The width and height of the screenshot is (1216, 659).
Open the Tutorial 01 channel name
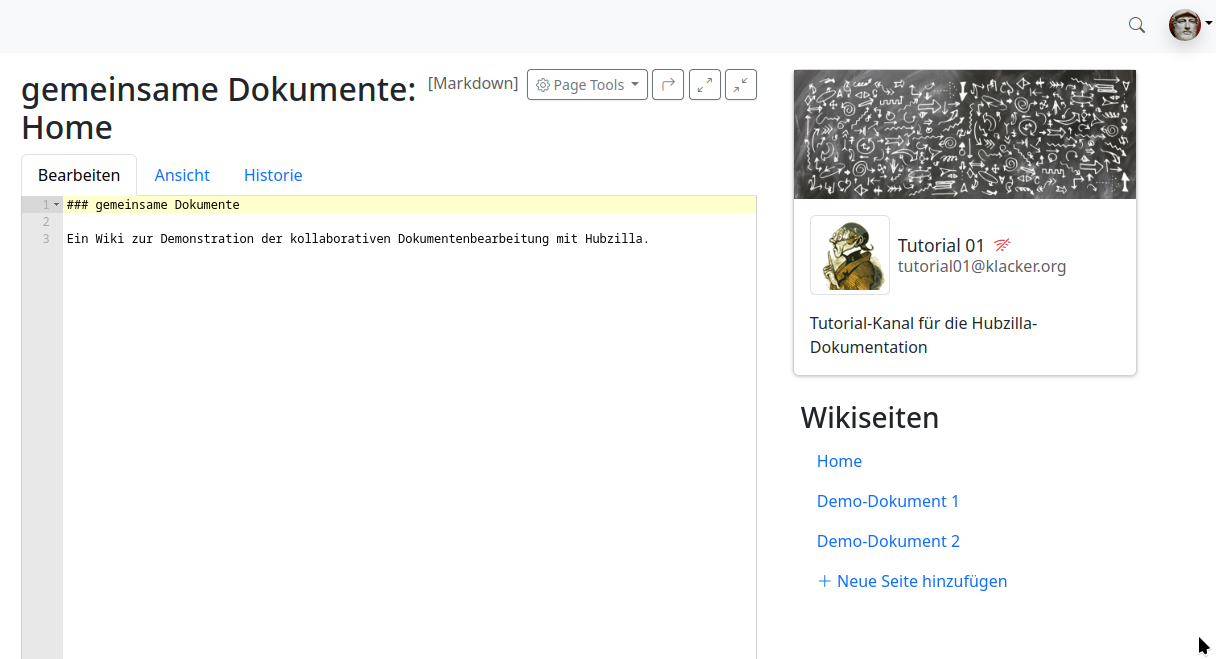tap(941, 245)
